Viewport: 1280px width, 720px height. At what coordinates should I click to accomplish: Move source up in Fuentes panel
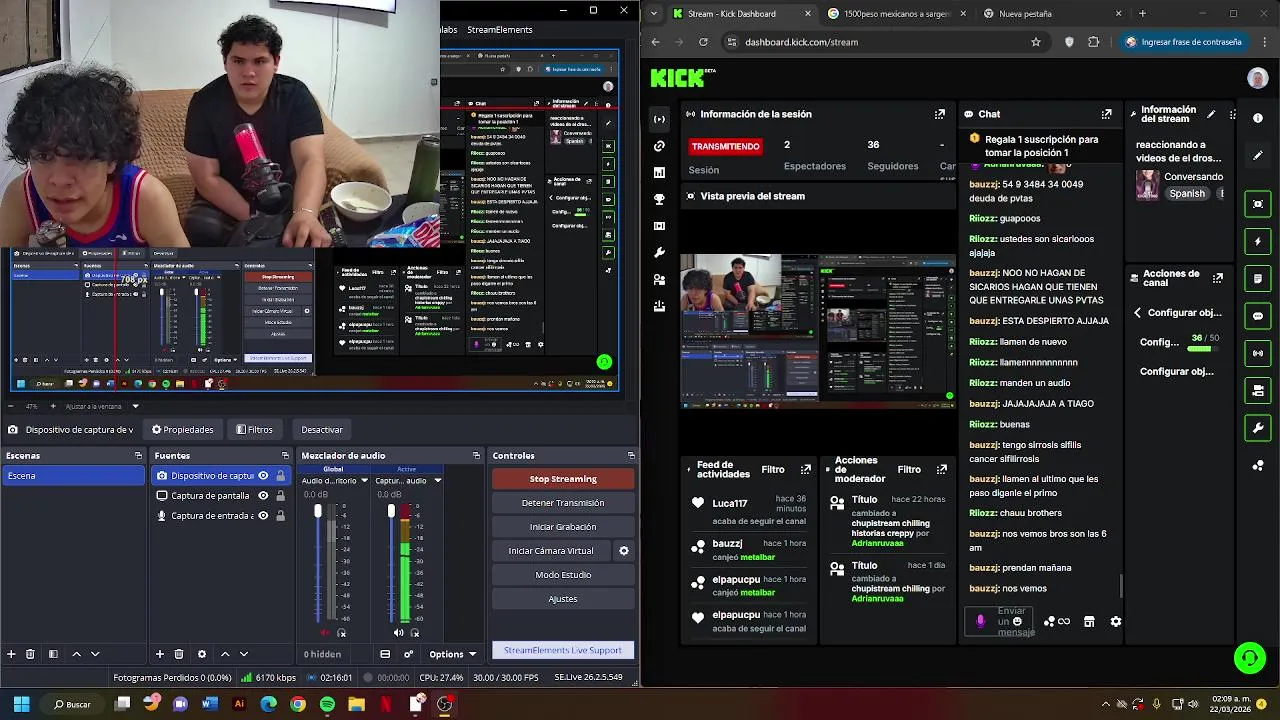tap(225, 654)
